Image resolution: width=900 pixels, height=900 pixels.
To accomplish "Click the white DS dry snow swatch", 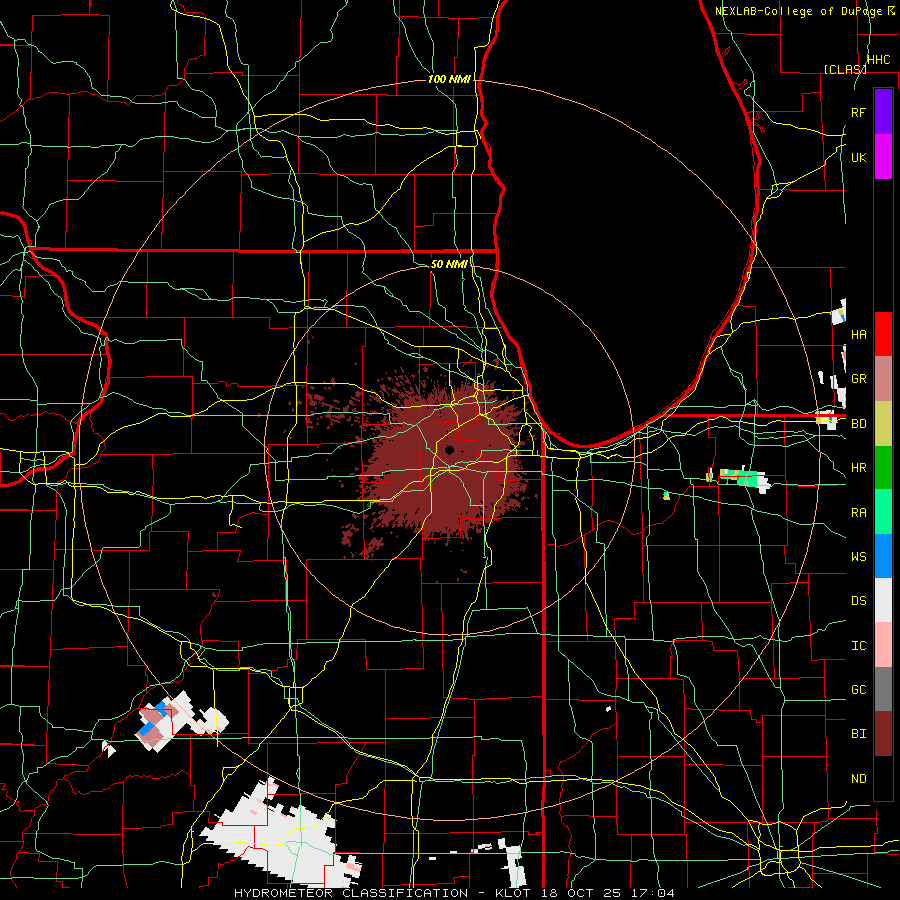I will 883,600.
